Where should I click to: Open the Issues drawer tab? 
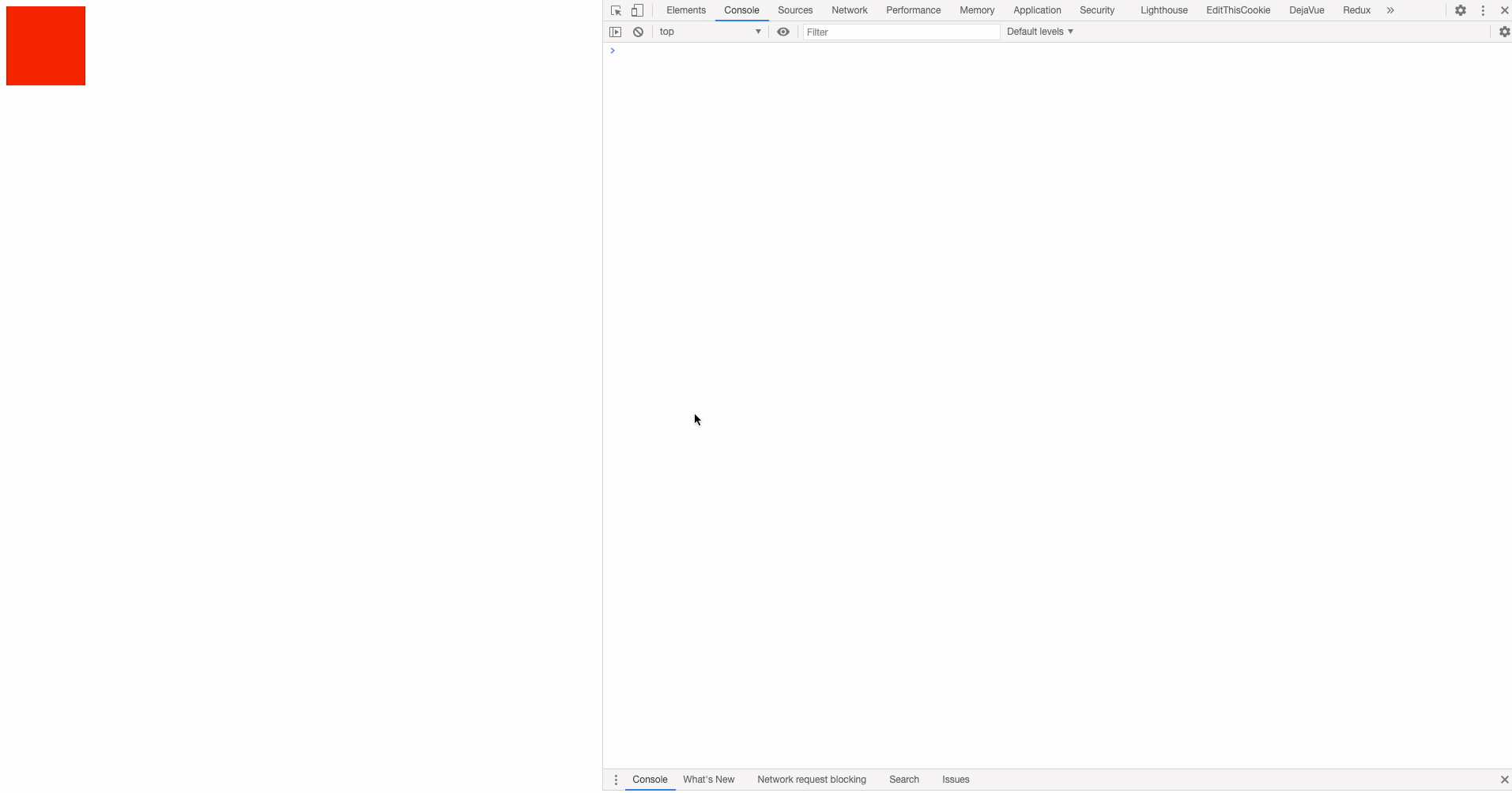(x=955, y=780)
